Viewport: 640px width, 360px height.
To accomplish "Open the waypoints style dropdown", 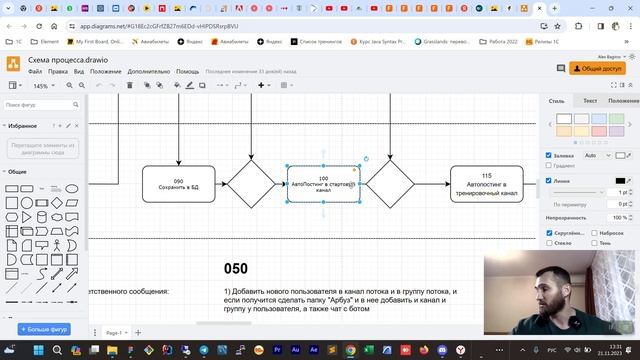I will (x=241, y=85).
